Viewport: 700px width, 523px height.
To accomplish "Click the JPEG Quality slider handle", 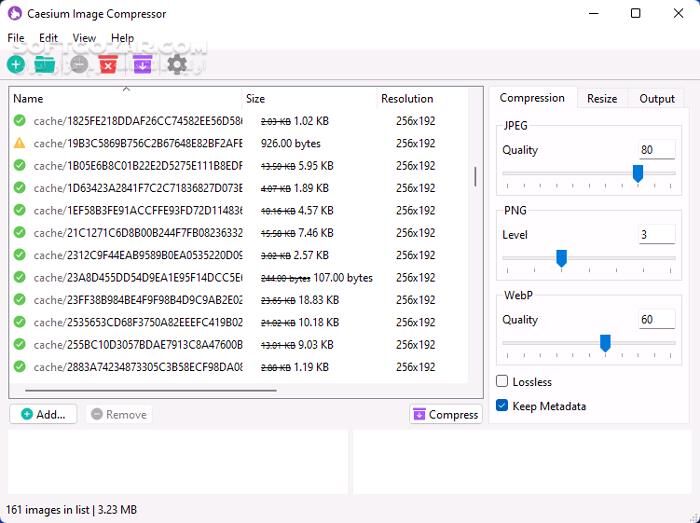I will tap(638, 173).
